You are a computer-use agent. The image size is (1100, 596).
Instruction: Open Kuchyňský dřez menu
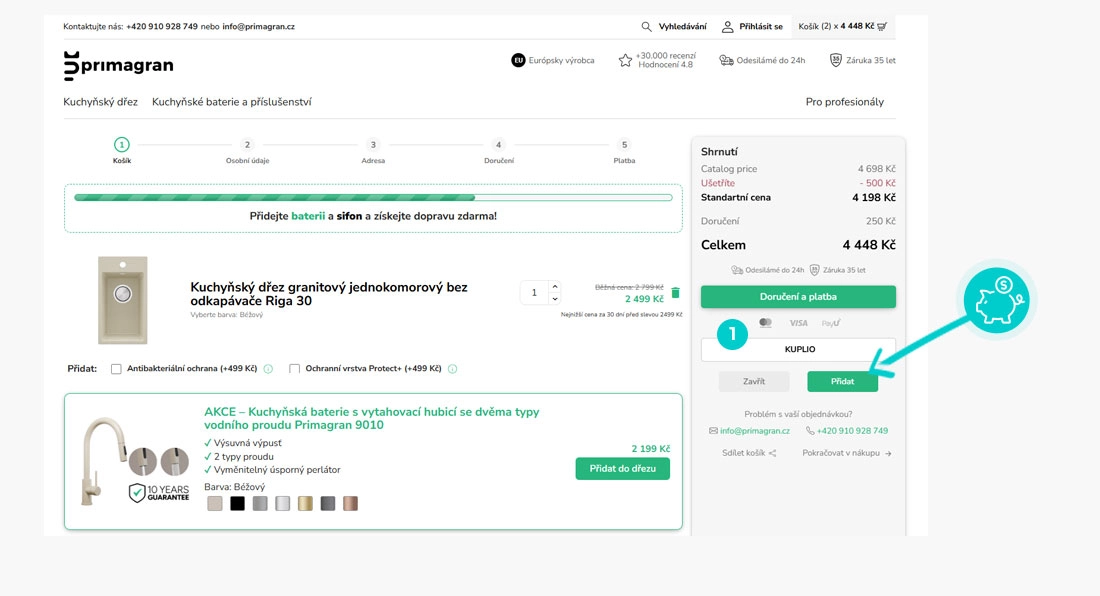[100, 102]
